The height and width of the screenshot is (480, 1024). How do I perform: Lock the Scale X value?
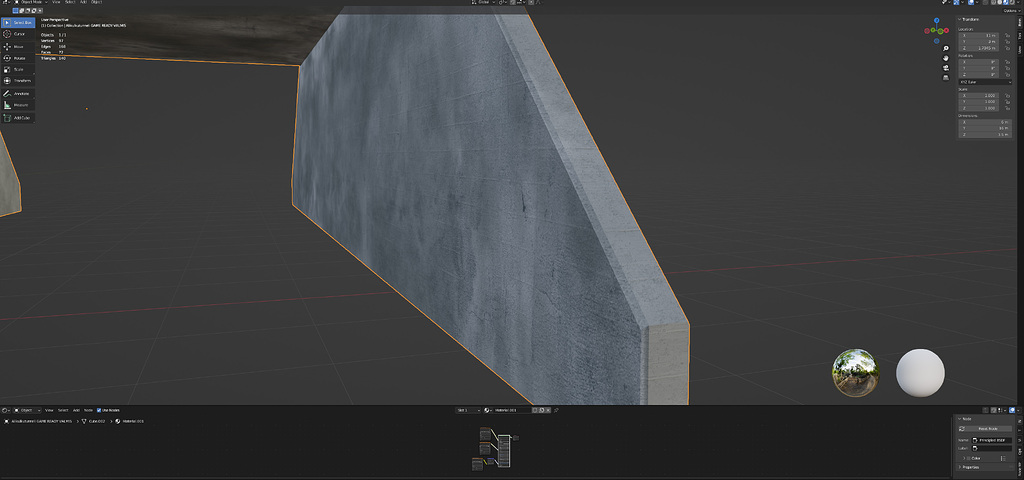click(x=1008, y=95)
